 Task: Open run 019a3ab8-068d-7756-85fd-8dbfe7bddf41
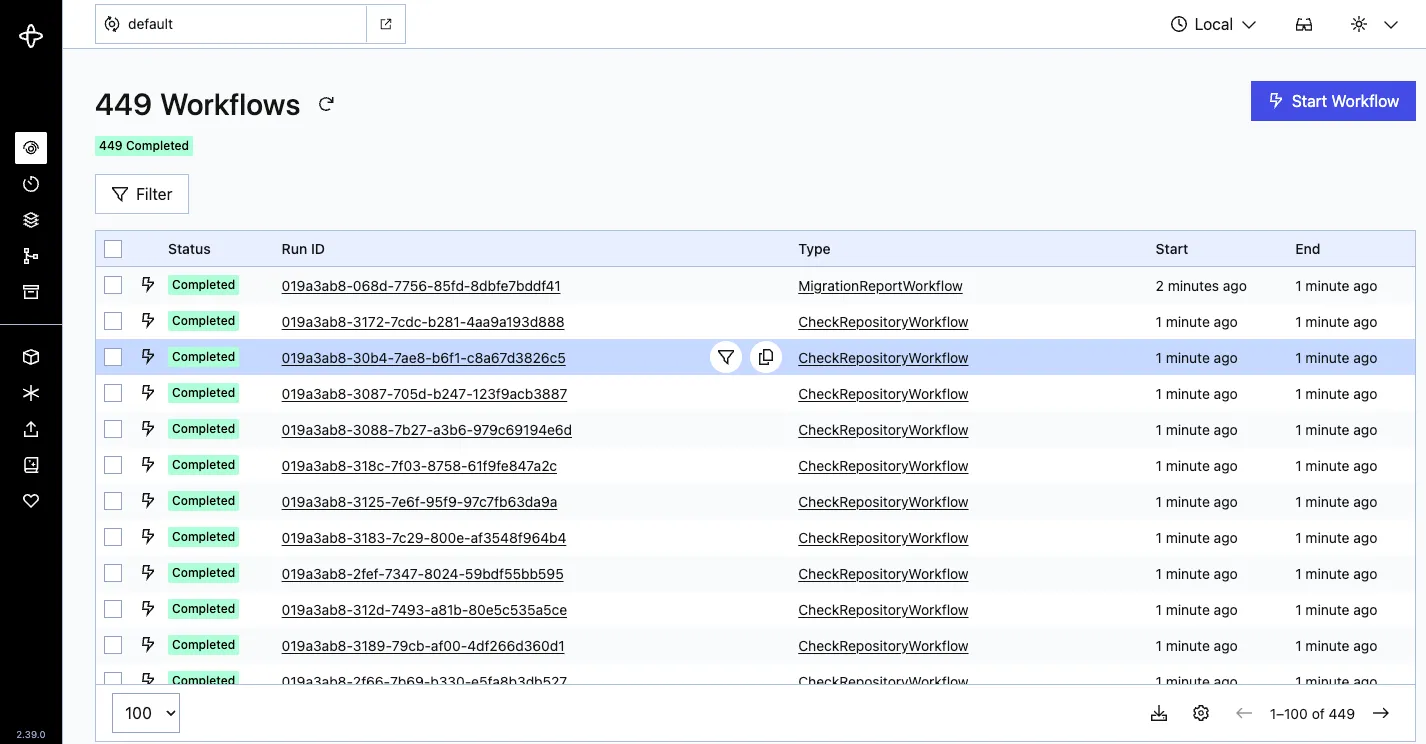tap(421, 286)
